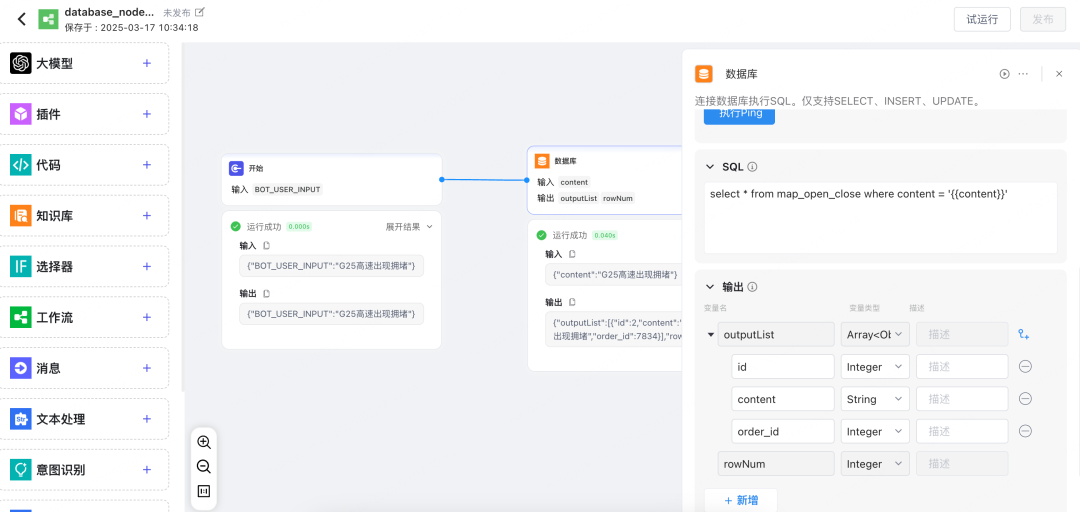Zoom in on the canvas
Image resolution: width=1080 pixels, height=512 pixels.
[204, 442]
